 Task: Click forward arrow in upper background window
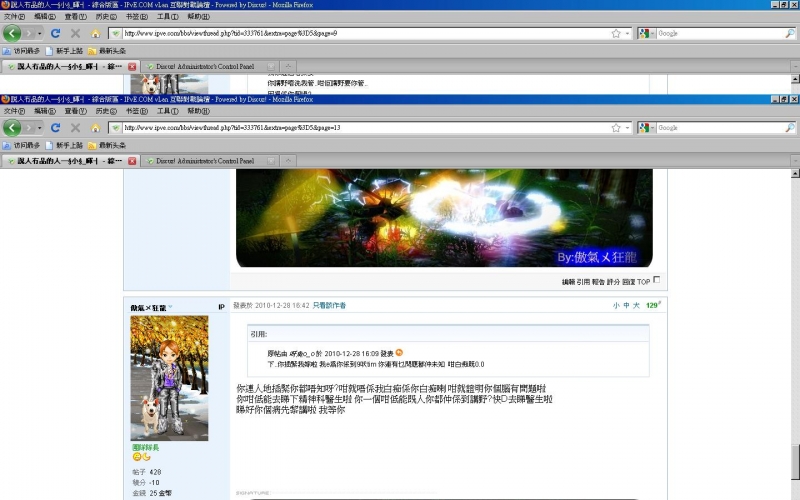(29, 33)
